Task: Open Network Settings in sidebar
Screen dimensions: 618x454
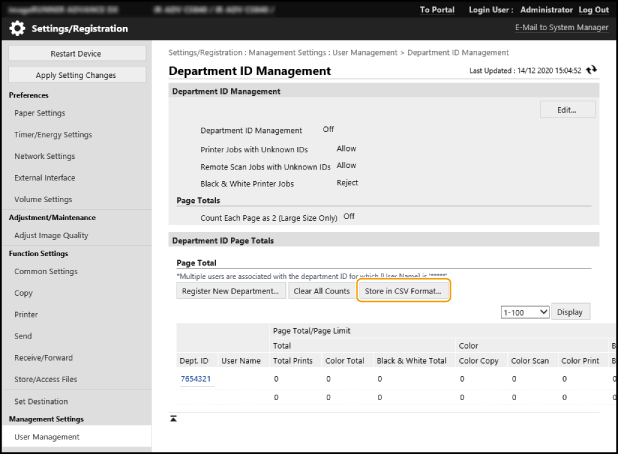Action: click(x=44, y=156)
